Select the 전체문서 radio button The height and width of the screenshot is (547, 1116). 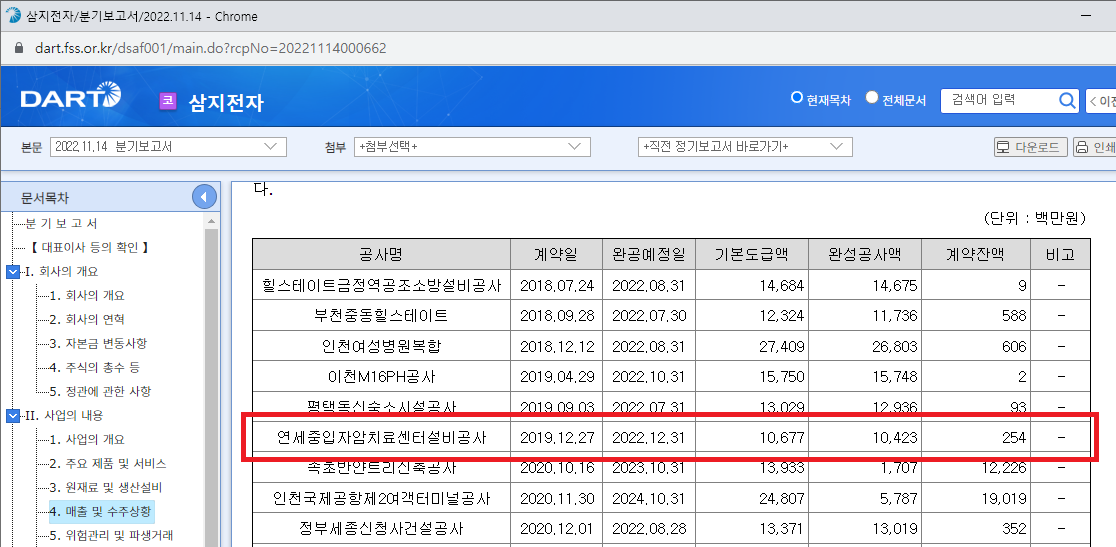(x=872, y=98)
